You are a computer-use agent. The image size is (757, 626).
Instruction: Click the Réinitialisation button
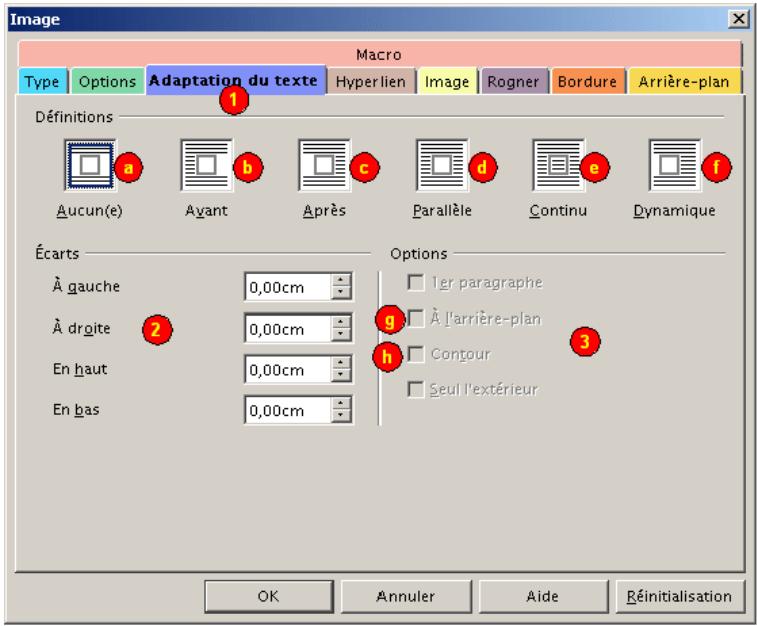coord(680,596)
